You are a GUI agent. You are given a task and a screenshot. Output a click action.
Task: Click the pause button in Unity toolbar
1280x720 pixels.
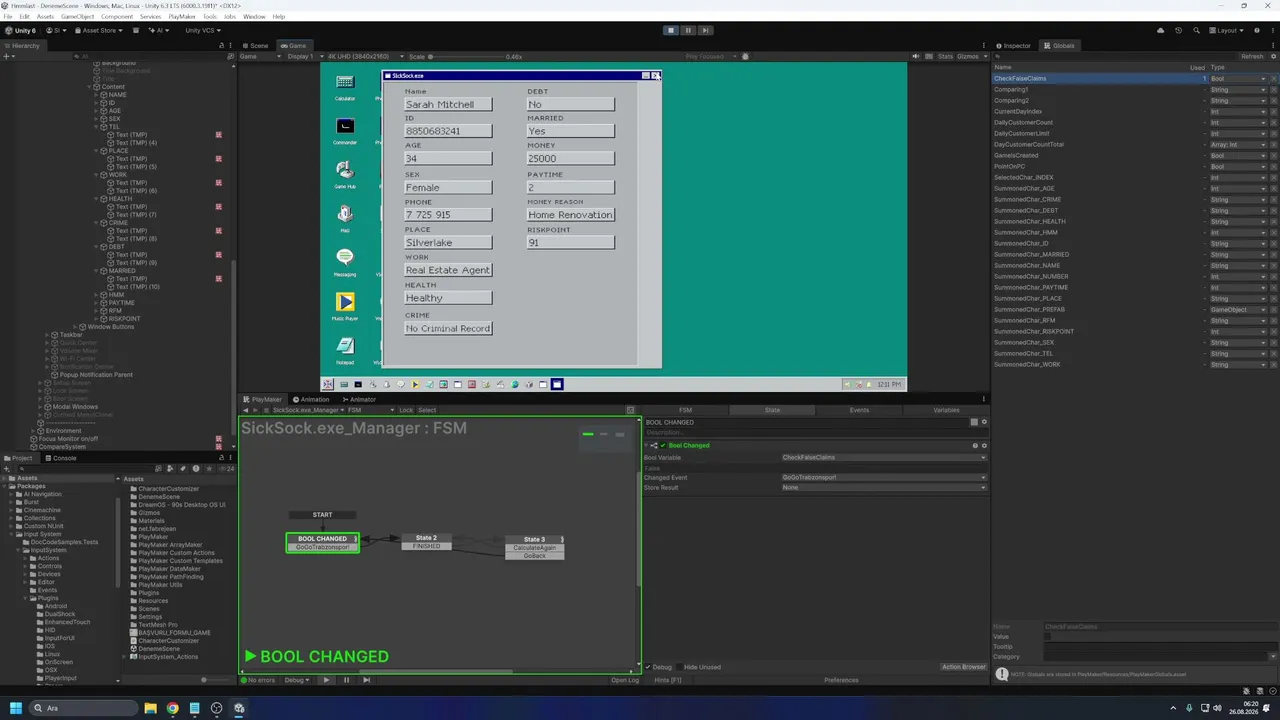688,30
